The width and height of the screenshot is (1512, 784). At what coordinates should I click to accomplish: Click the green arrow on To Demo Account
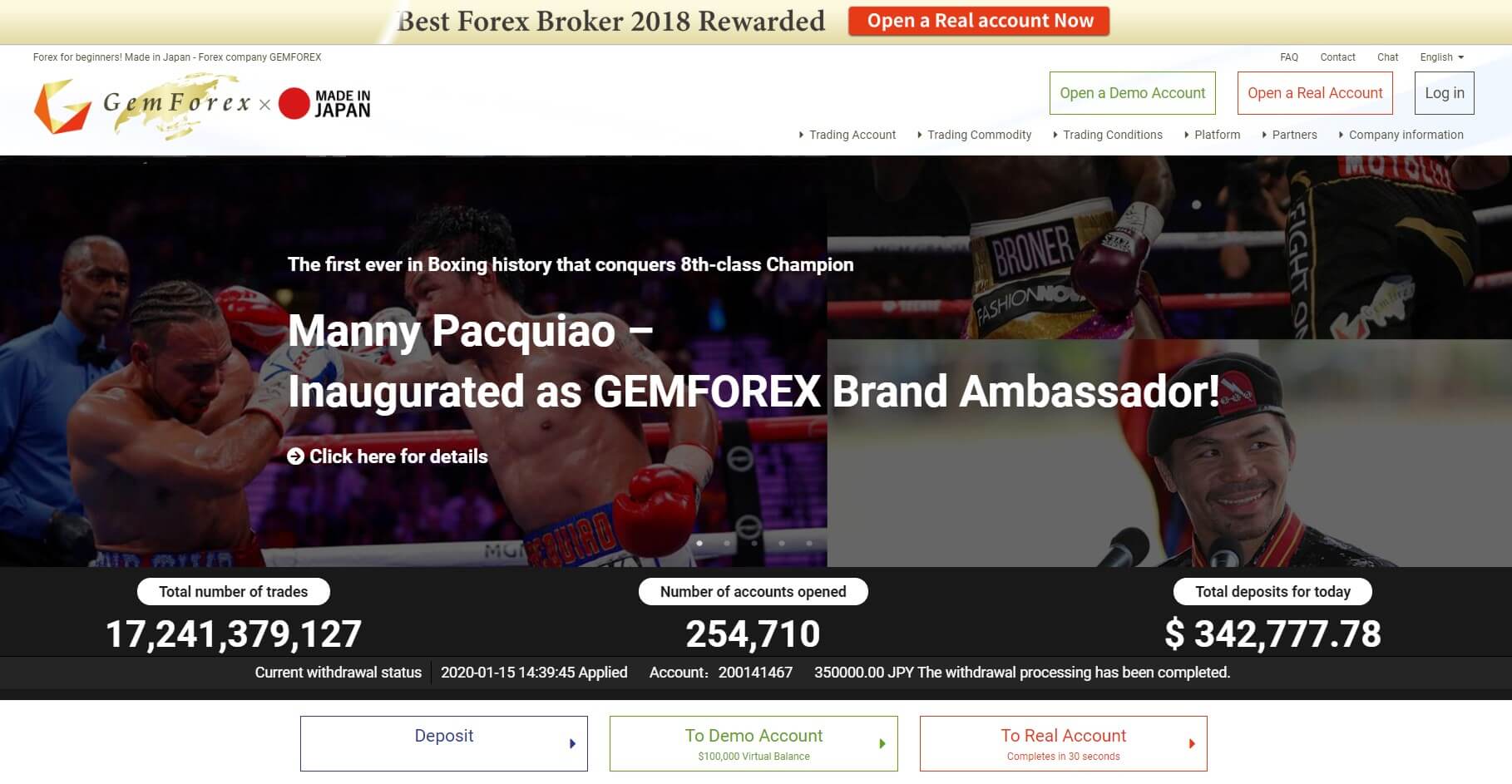882,744
